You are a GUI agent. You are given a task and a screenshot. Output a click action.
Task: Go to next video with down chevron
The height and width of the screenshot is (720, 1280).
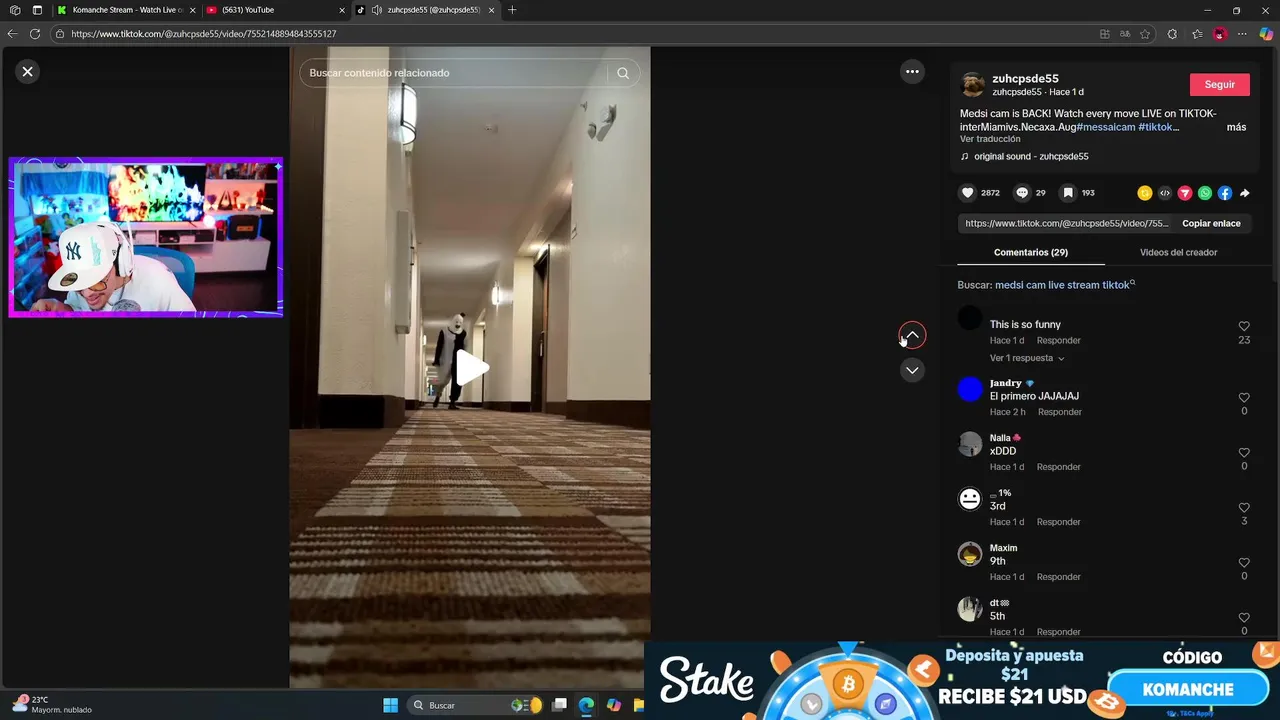[x=912, y=370]
